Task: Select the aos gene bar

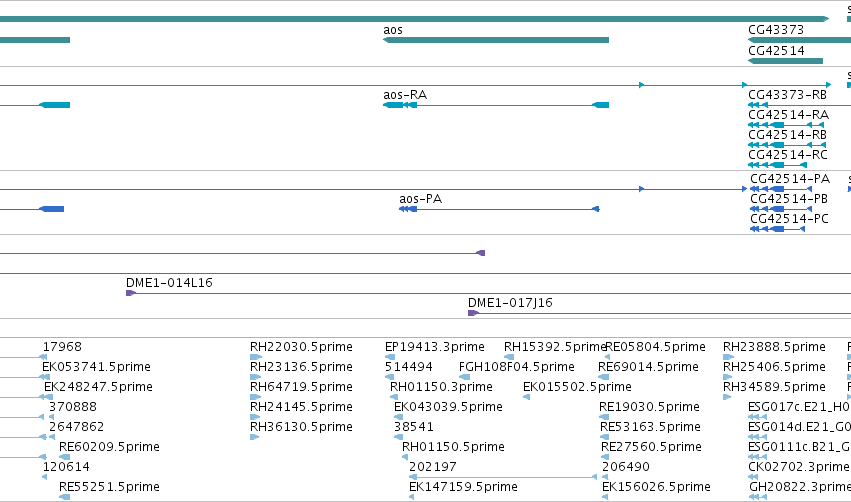Action: [x=496, y=40]
